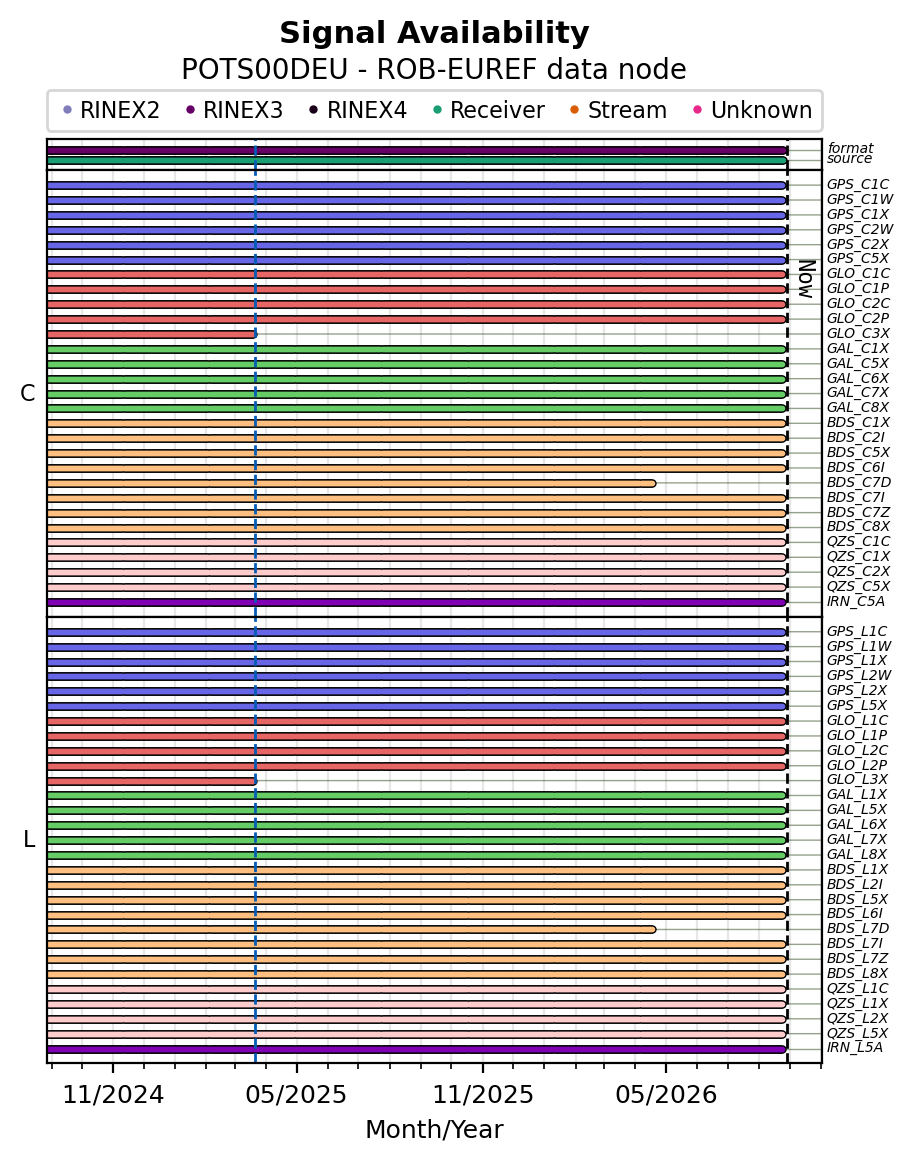Click the Now marker label

coord(807,279)
